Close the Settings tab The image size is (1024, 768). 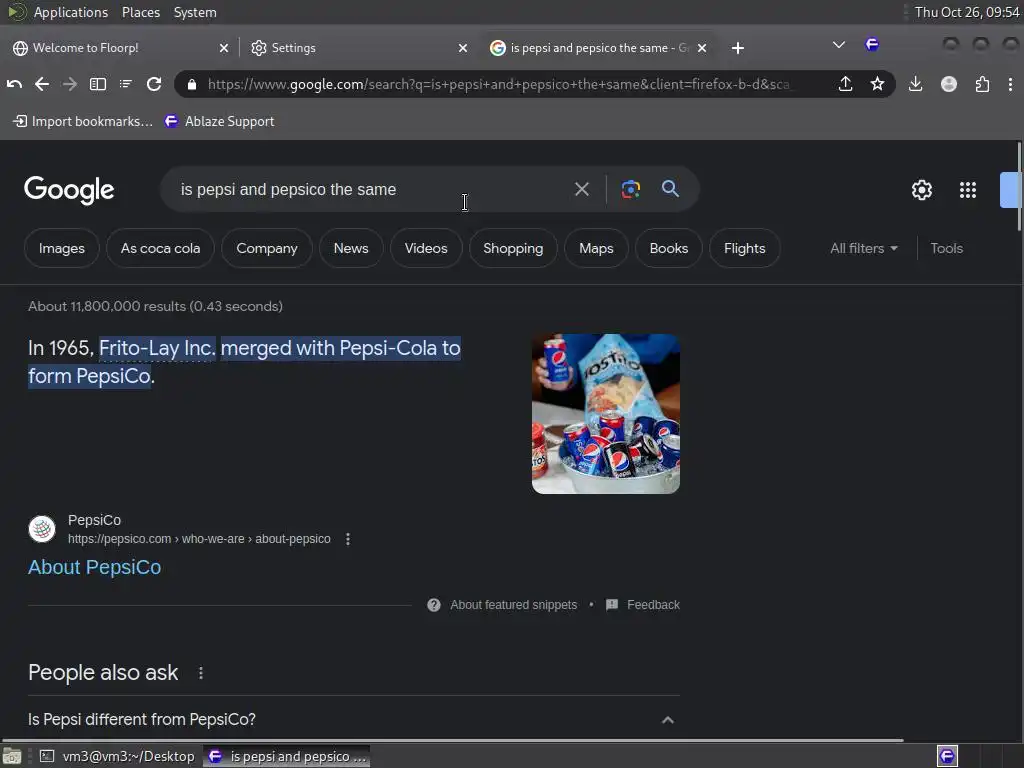point(463,48)
